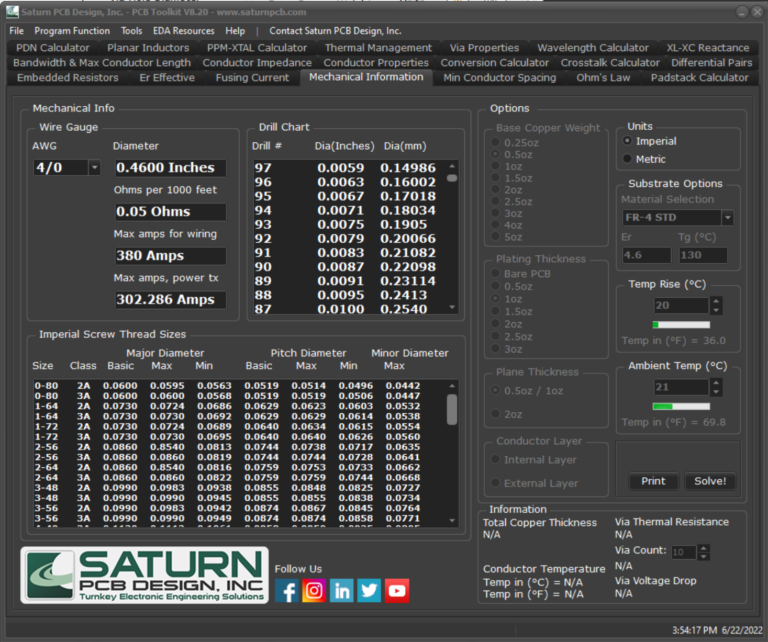The height and width of the screenshot is (642, 768).
Task: Open the EDA Resources menu
Action: click(183, 31)
